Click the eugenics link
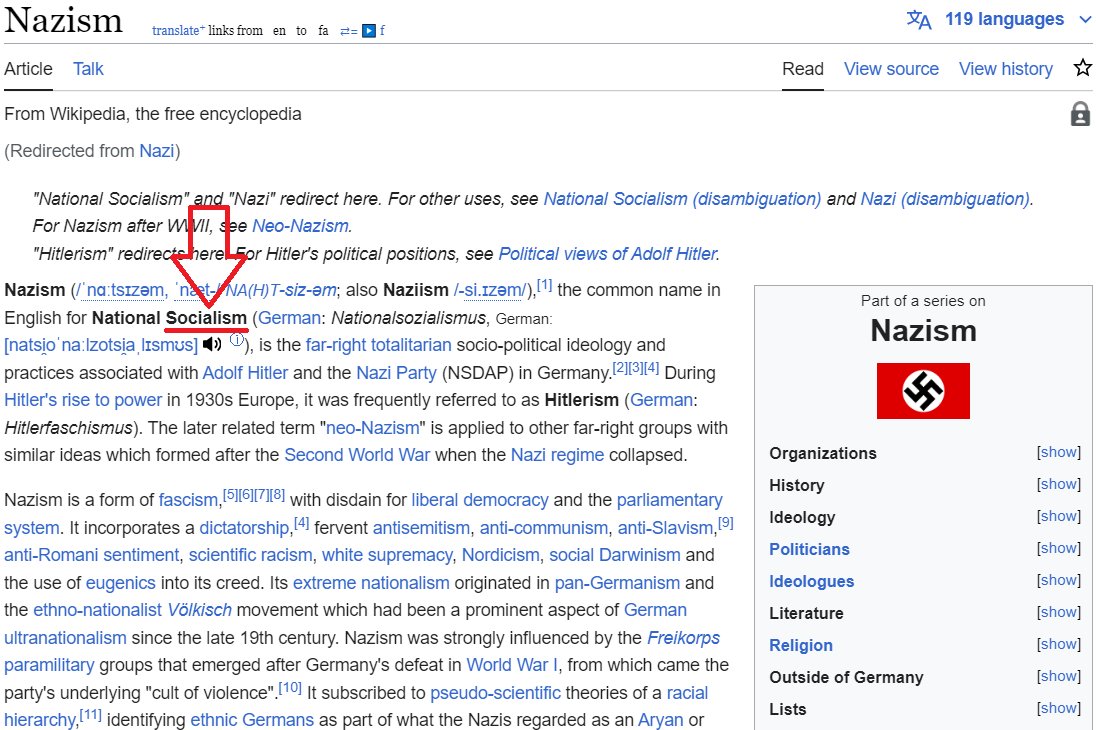 [120, 583]
